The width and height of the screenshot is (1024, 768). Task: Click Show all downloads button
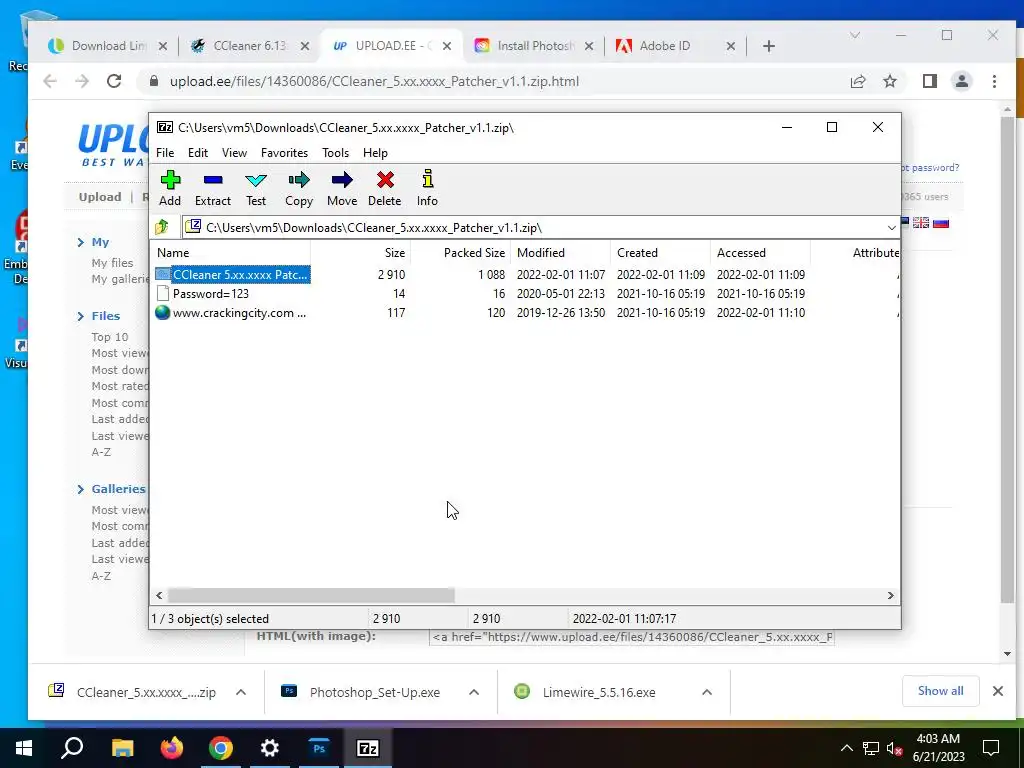coord(940,691)
